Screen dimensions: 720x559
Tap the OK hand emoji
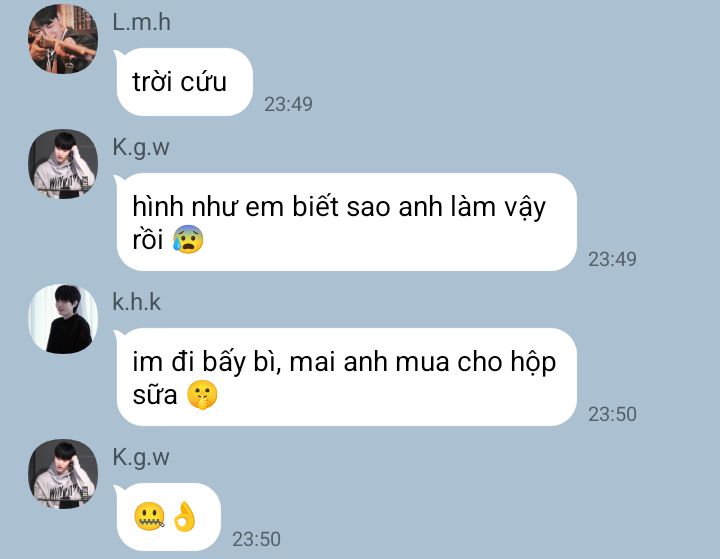coord(185,517)
